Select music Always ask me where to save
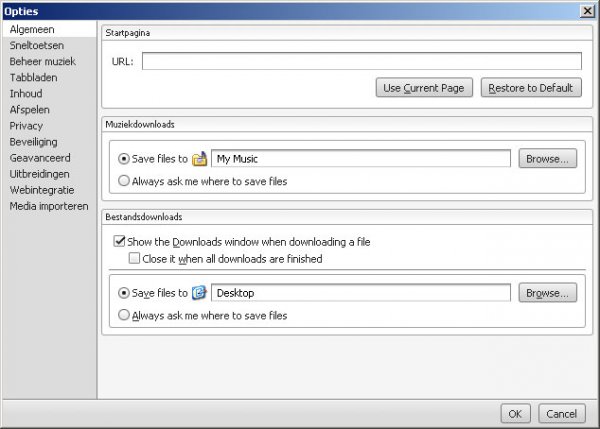This screenshot has width=600, height=429. [x=124, y=181]
